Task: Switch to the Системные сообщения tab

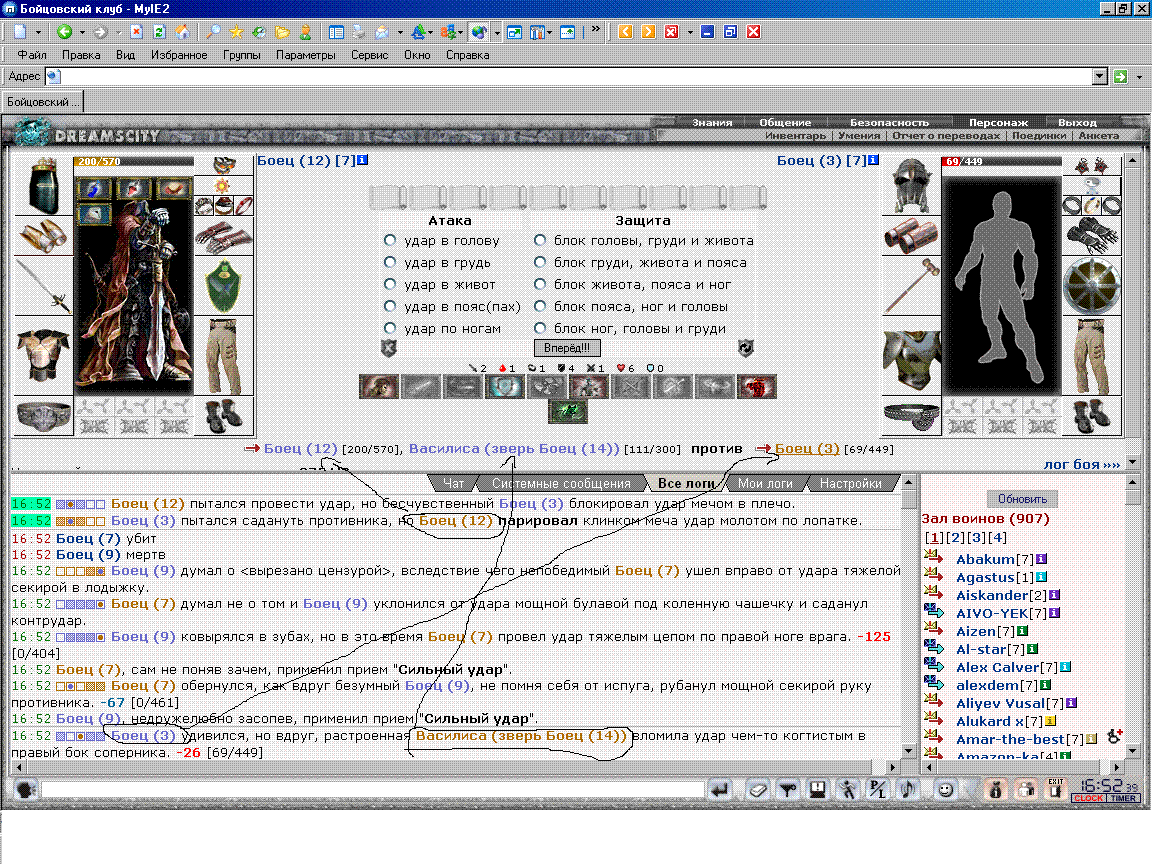Action: coord(561,483)
